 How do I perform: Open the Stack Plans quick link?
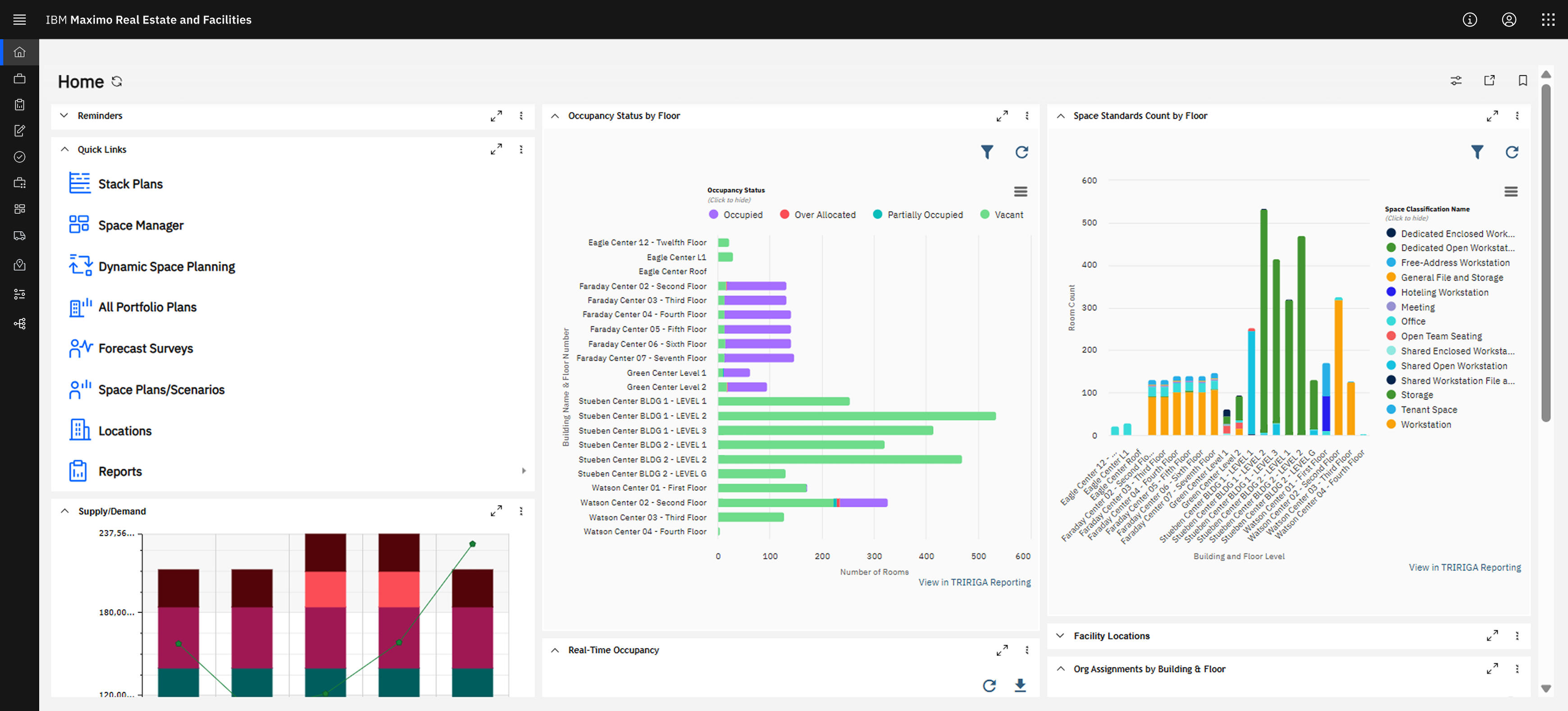130,184
